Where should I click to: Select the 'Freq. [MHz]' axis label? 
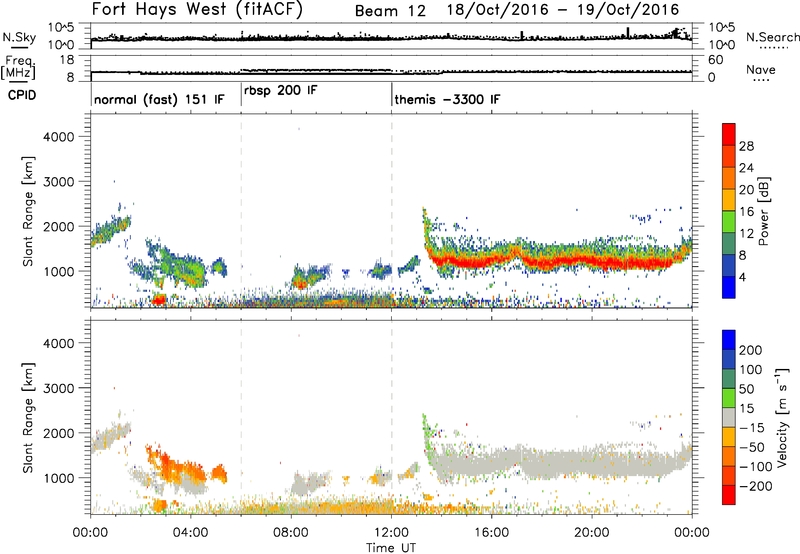19,68
